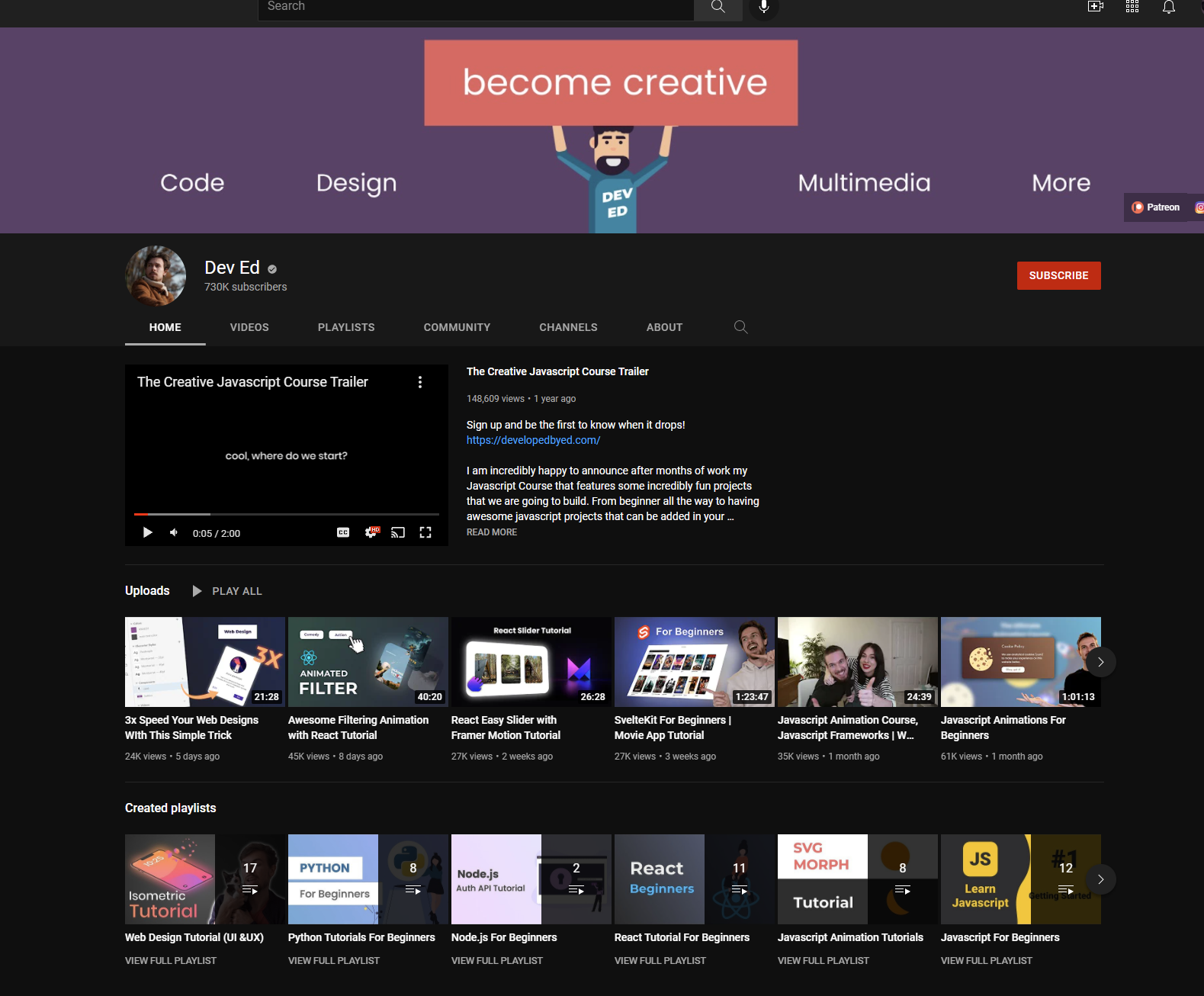Open Patreon link on channel banner
This screenshot has height=996, width=1204.
[1155, 207]
